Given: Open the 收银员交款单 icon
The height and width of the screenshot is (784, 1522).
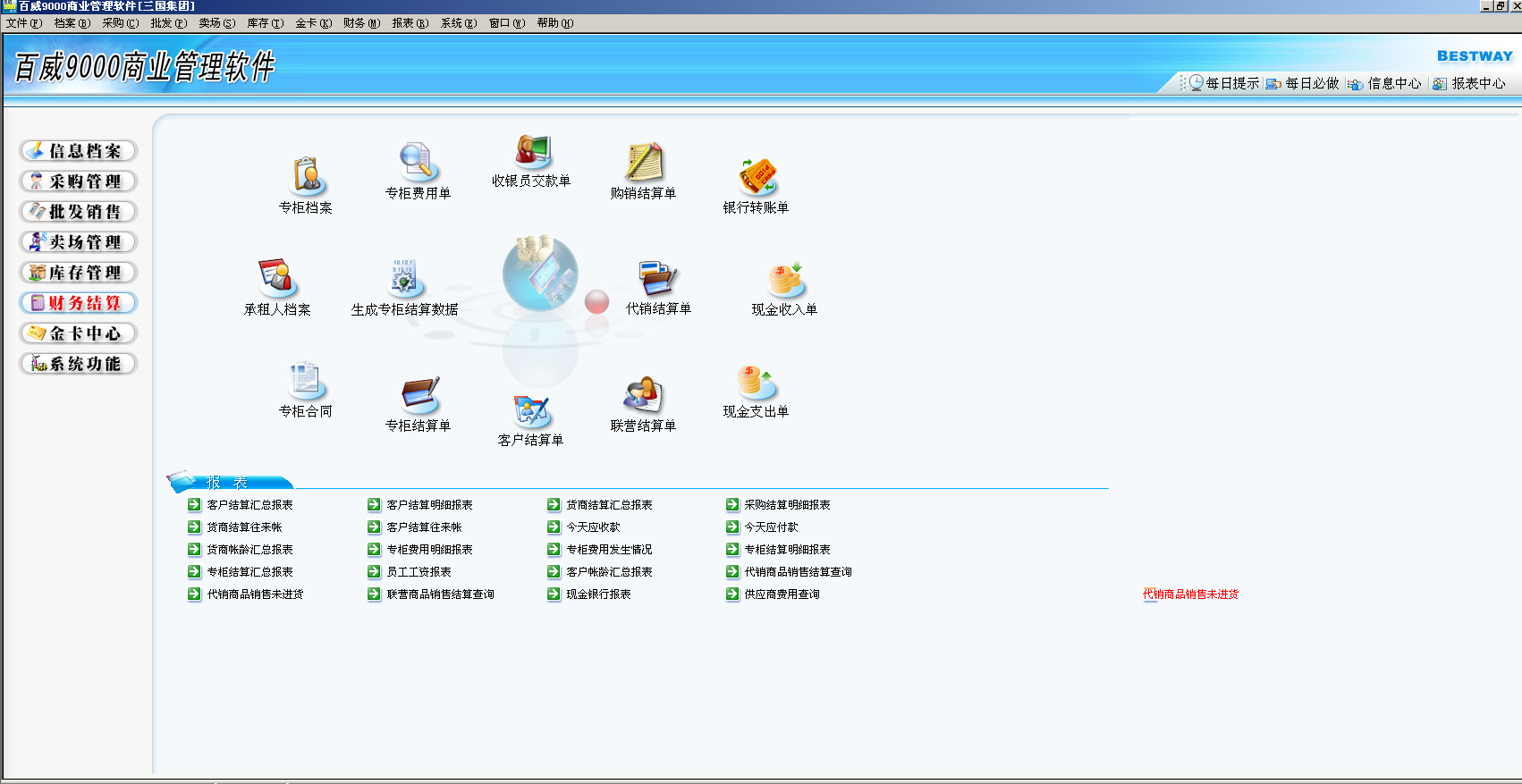Looking at the screenshot, I should pos(533,152).
